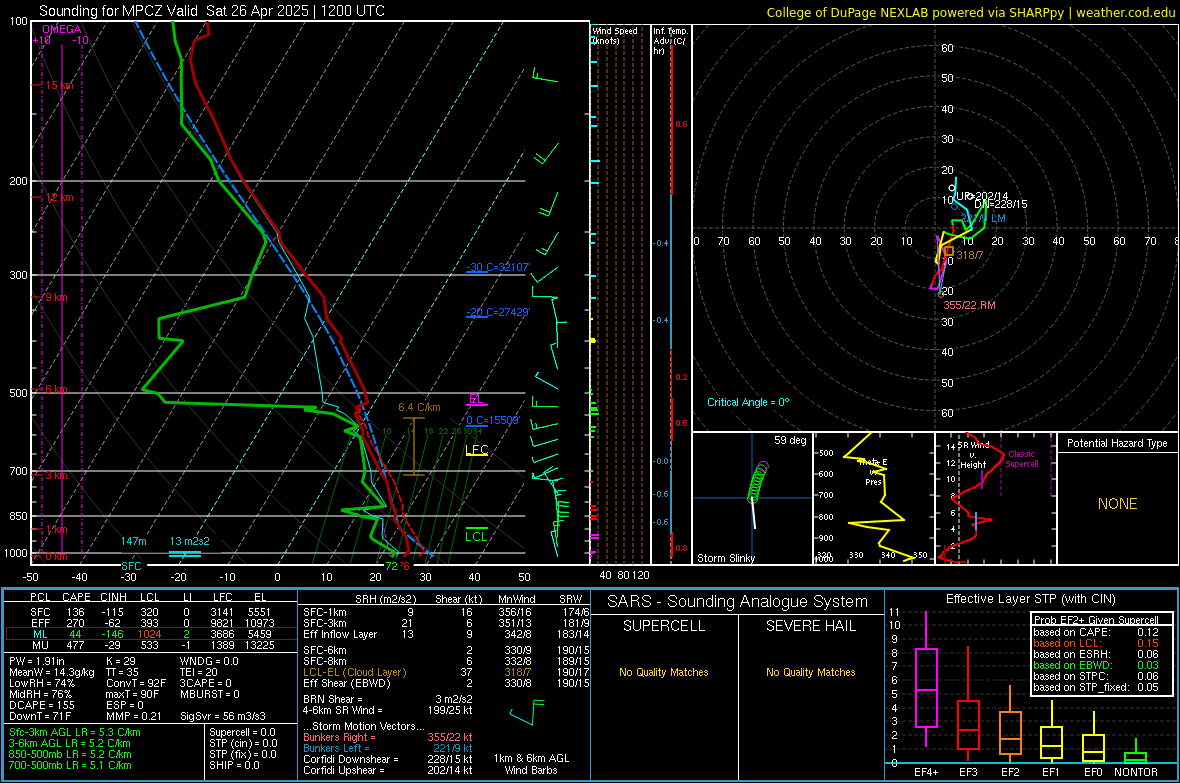This screenshot has width=1180, height=783.
Task: Click the SR Wind v. Height plot label
Action: tap(973, 455)
